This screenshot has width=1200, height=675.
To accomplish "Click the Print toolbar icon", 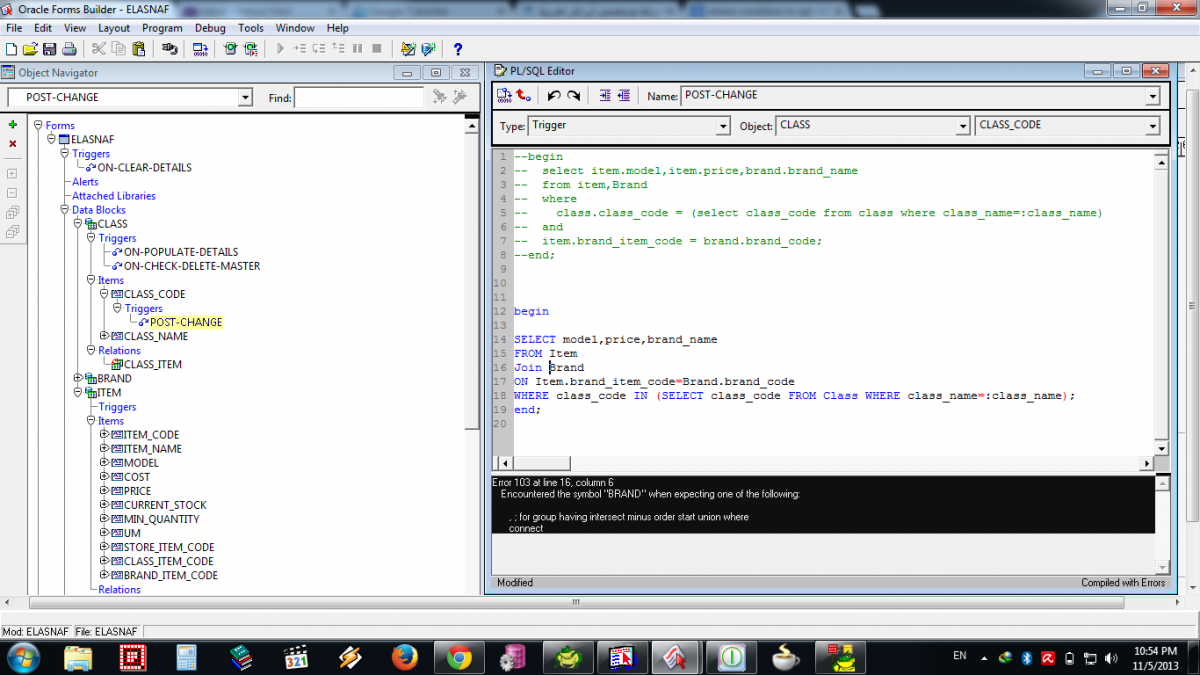I will 69,48.
